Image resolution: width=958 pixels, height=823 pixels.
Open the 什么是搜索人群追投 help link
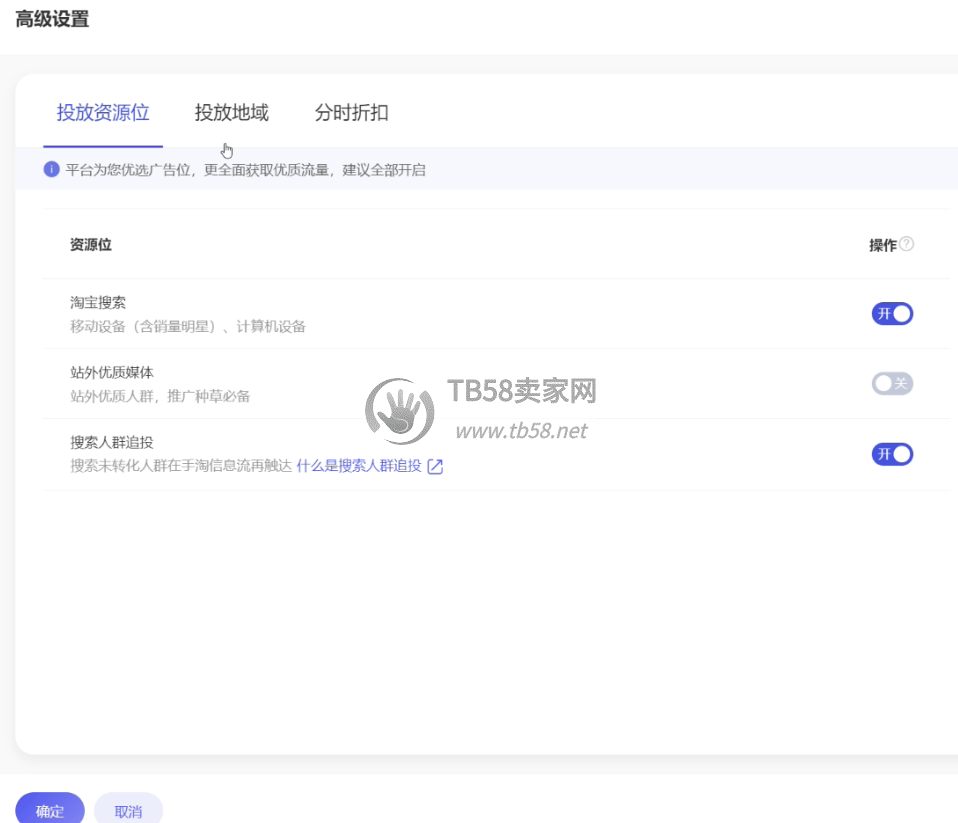pos(358,467)
